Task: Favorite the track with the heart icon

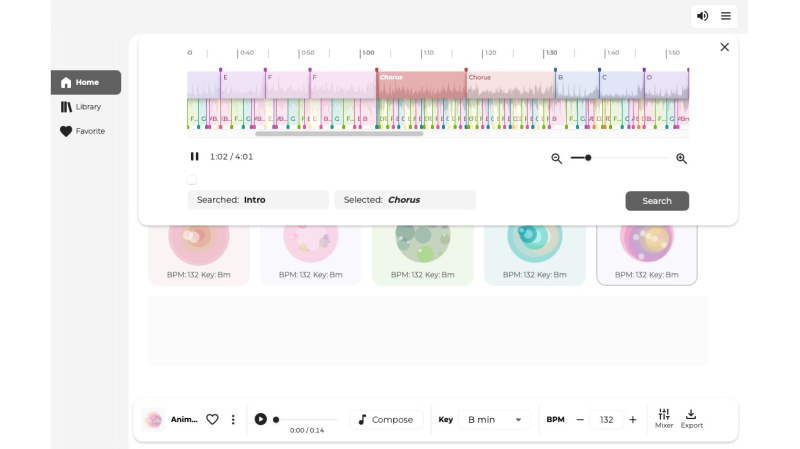Action: coord(212,420)
